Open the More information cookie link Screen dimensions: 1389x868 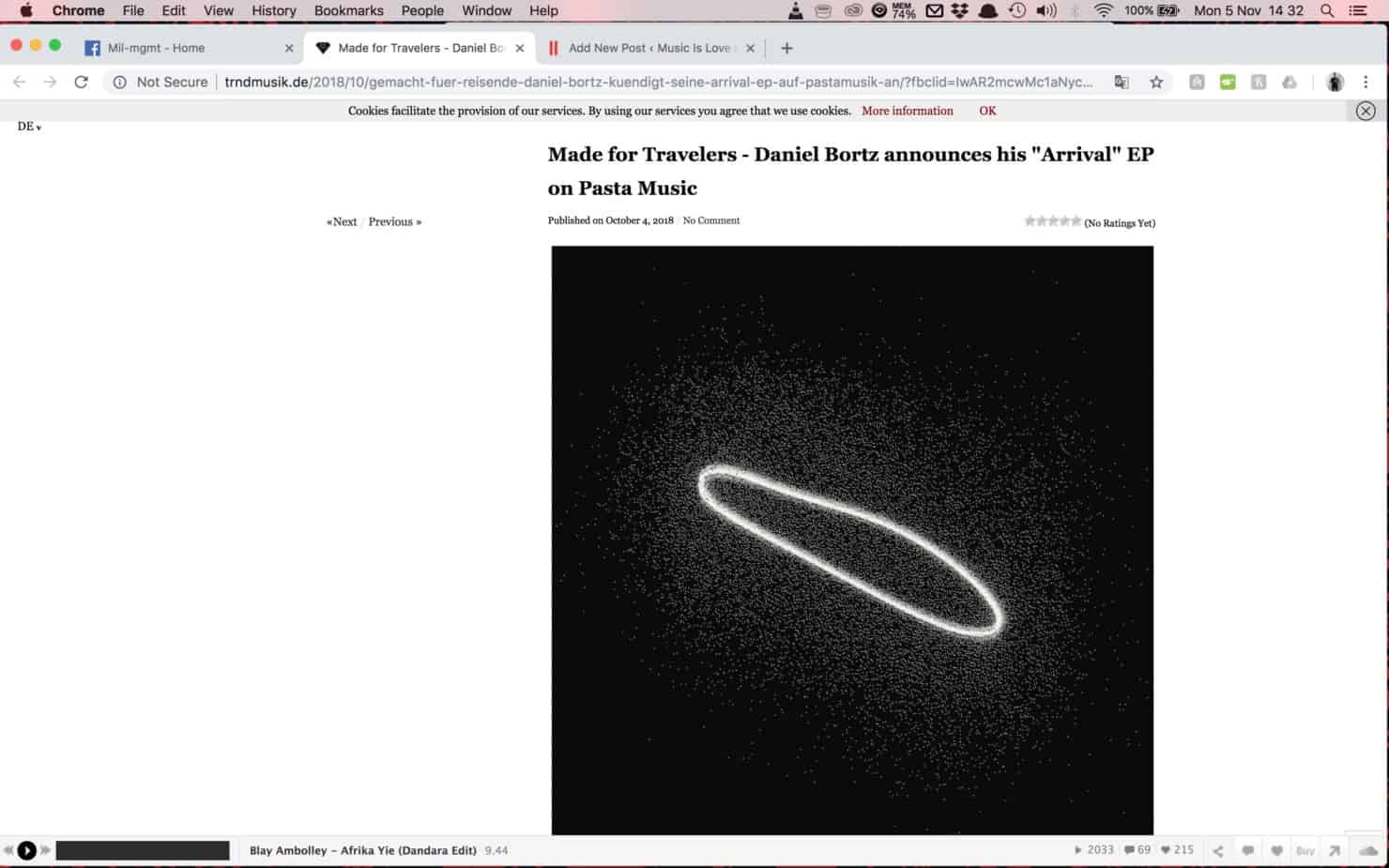point(907,111)
